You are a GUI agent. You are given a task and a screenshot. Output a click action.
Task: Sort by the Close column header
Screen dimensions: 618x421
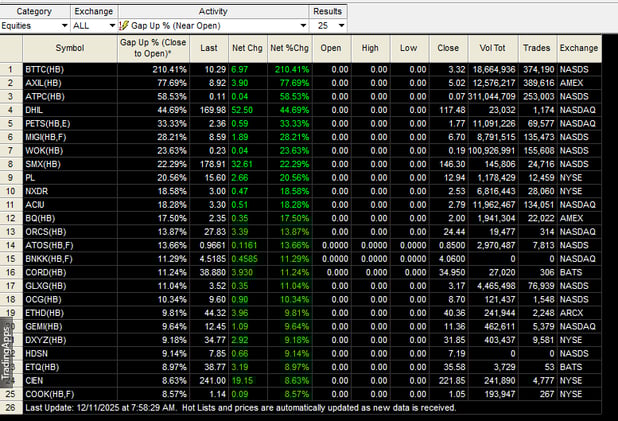click(448, 48)
